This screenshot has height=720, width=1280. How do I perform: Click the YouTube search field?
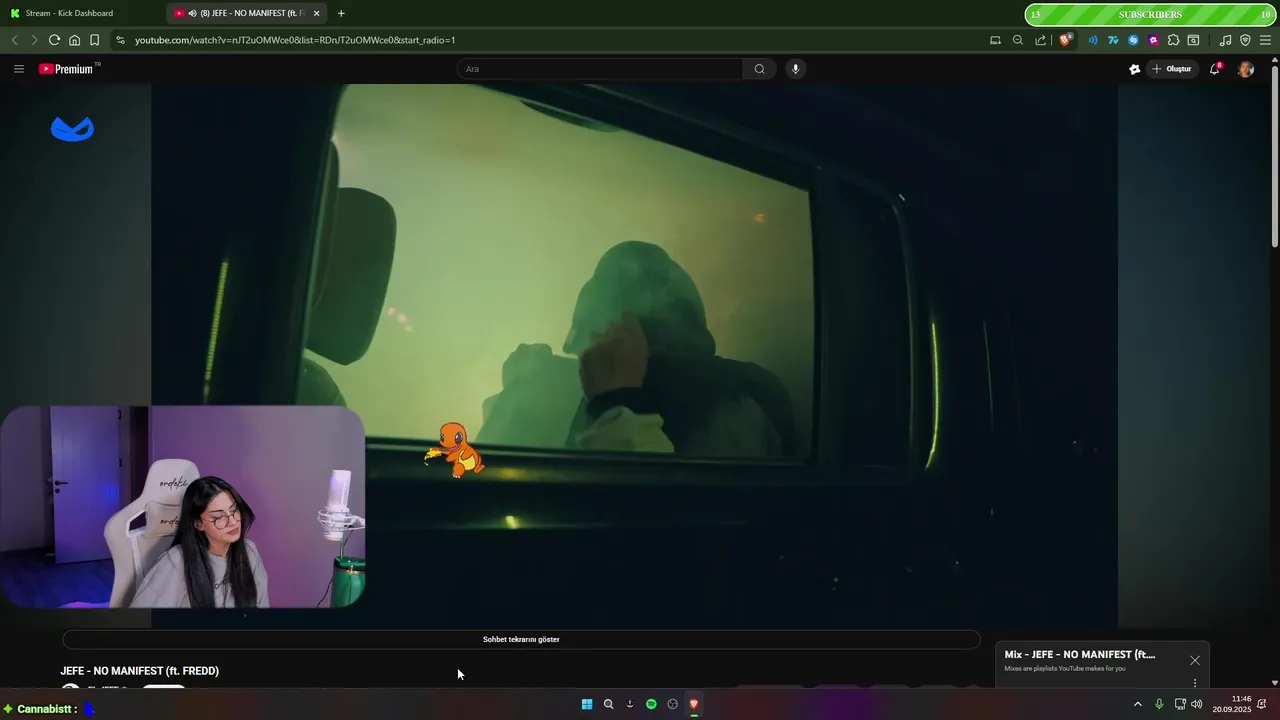[x=600, y=69]
